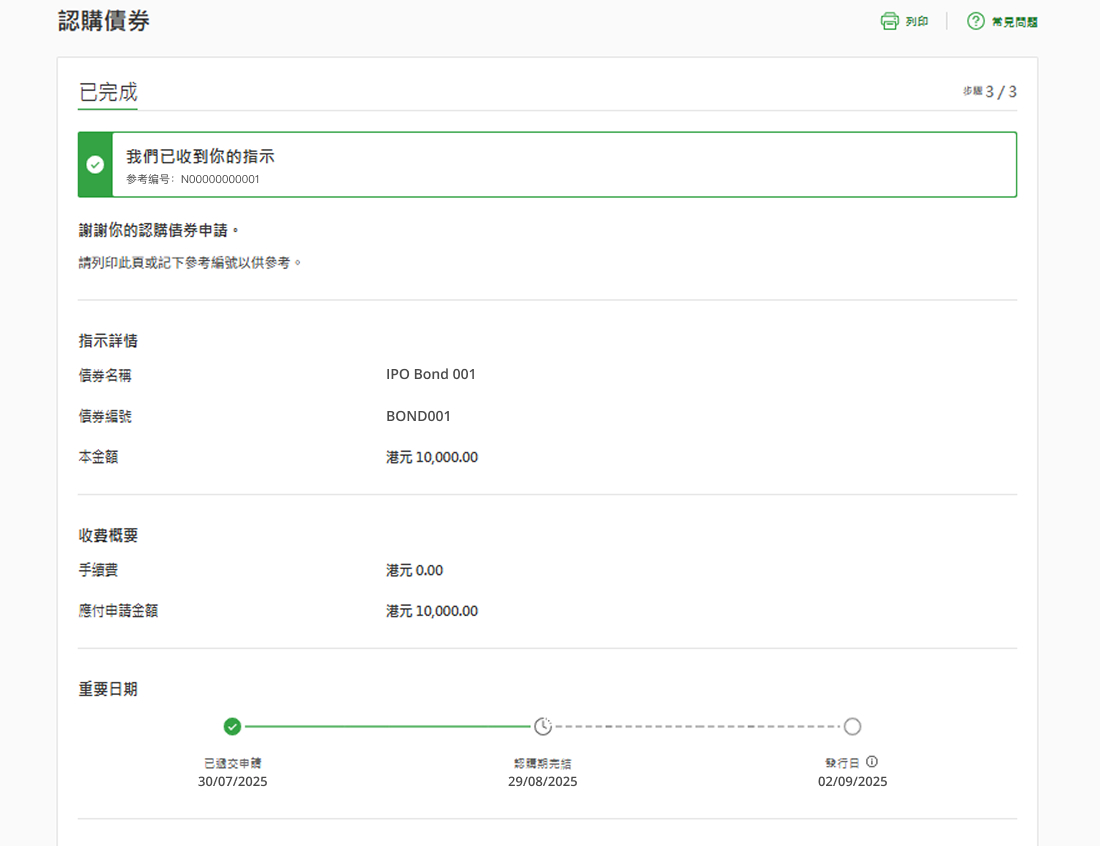Click the 本金額 value 港元 10,000.00
The image size is (1100, 846).
pyautogui.click(x=432, y=457)
